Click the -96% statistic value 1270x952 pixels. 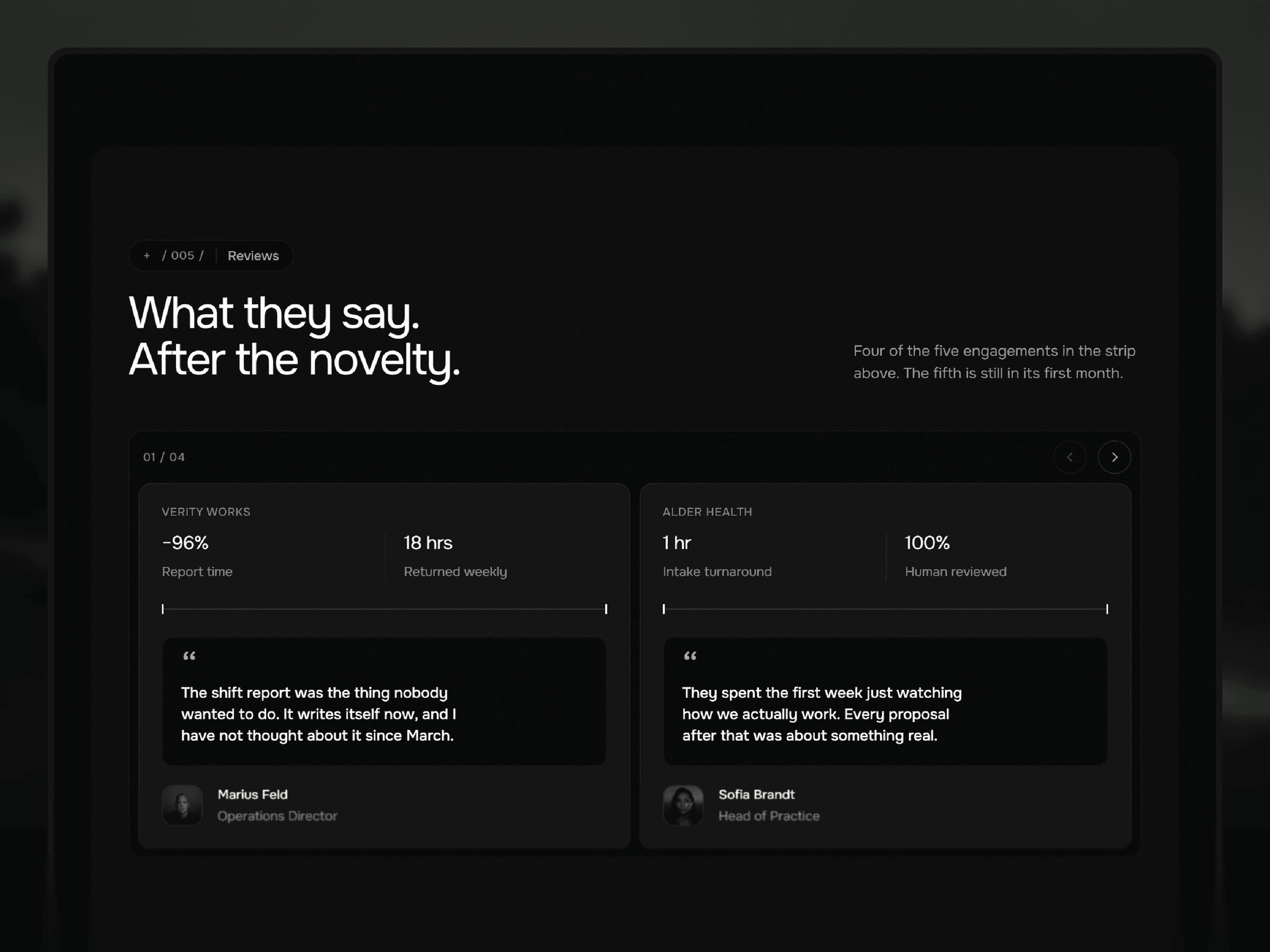(x=185, y=542)
